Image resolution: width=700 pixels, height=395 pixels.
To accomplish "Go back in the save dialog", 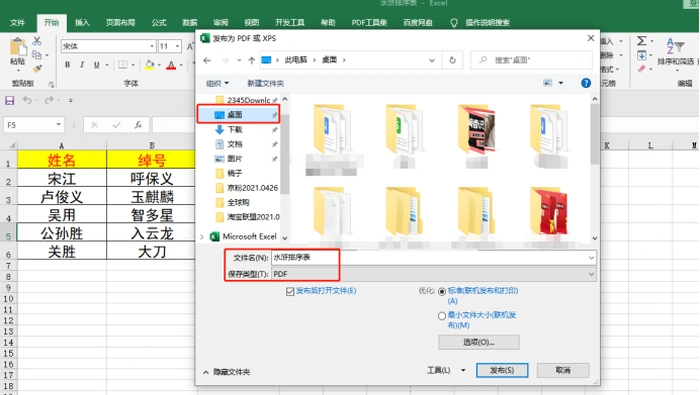I will tap(207, 60).
